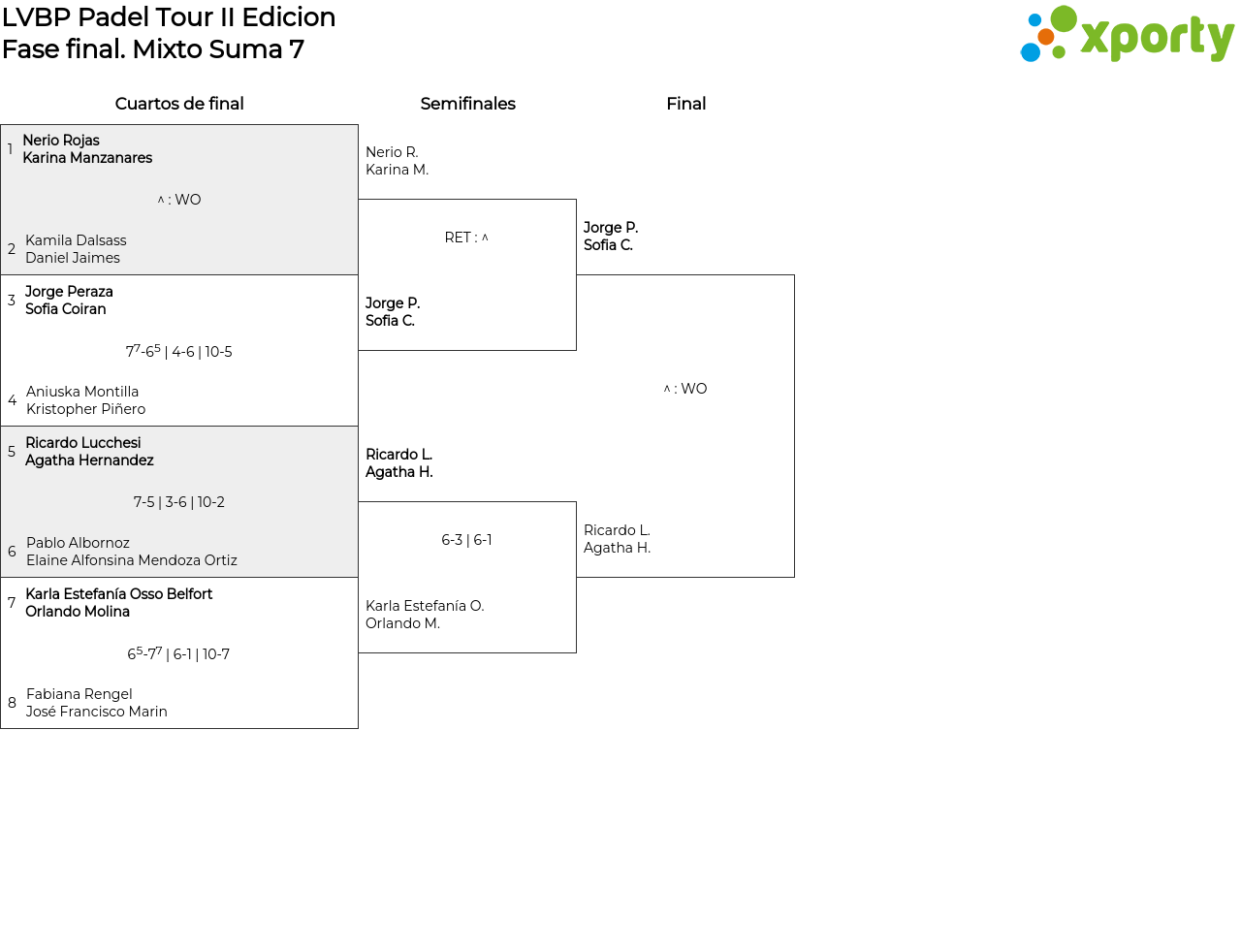Select the Final column heading
The width and height of the screenshot is (1241, 952).
[x=685, y=104]
